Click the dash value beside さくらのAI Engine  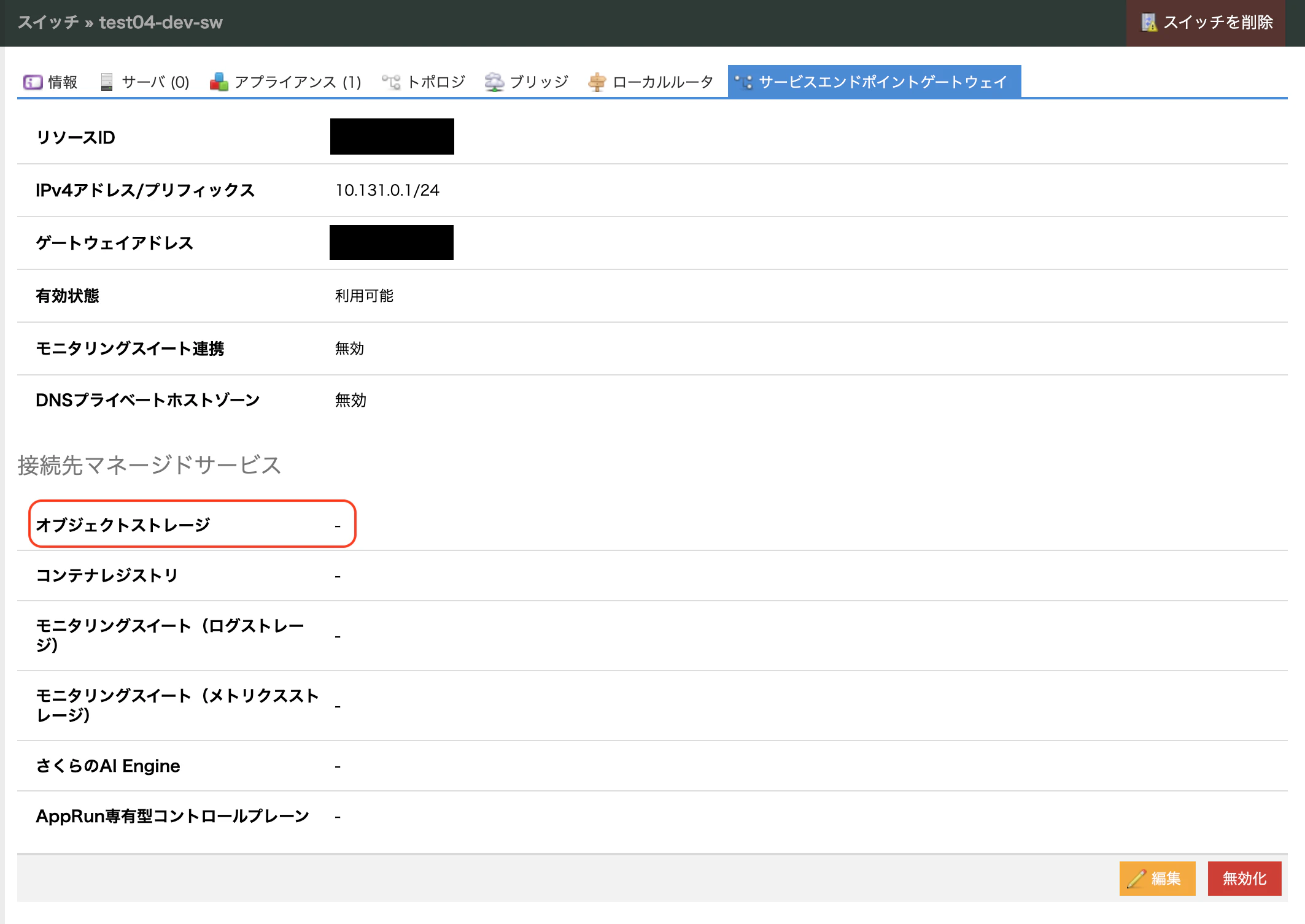338,767
